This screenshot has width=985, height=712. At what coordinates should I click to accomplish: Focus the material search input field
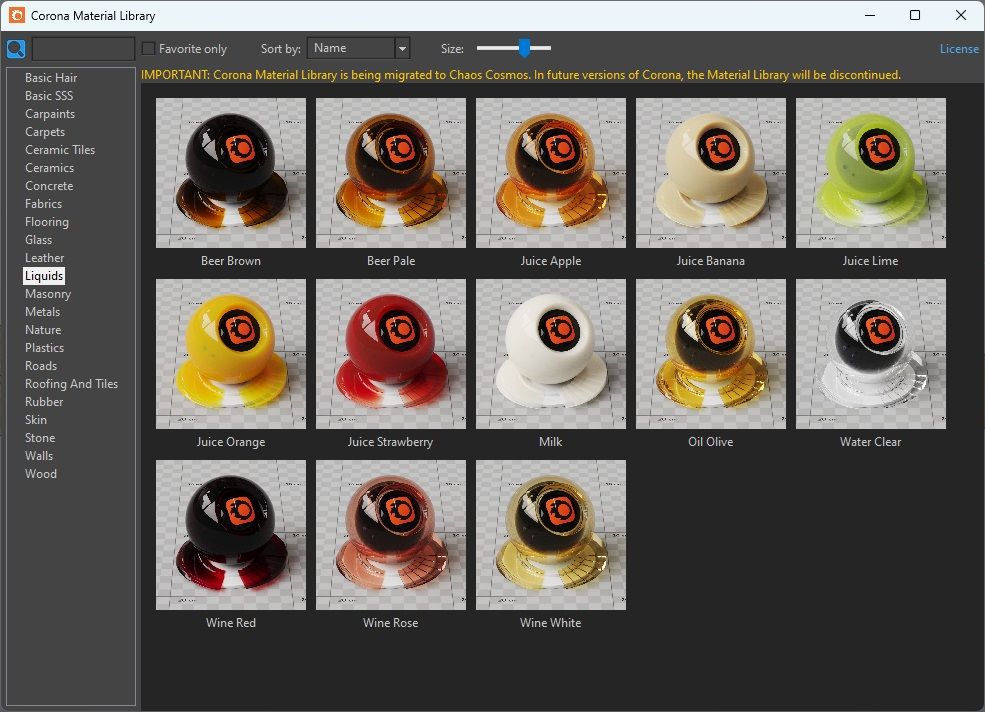pos(84,48)
